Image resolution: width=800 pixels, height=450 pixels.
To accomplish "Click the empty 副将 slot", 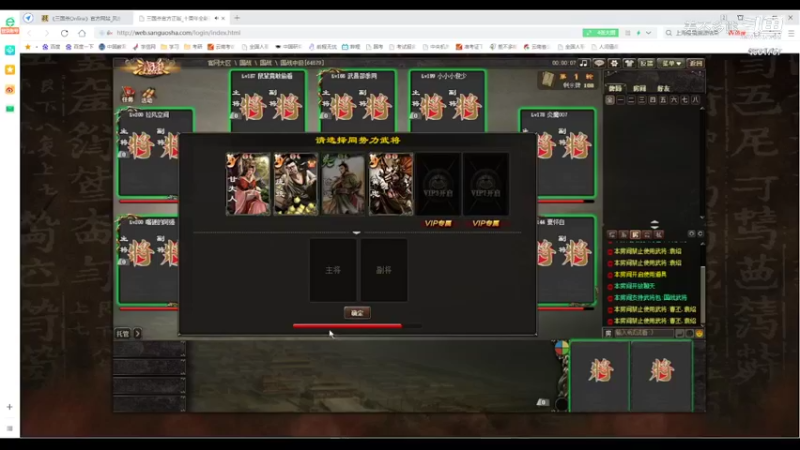I will pos(384,270).
